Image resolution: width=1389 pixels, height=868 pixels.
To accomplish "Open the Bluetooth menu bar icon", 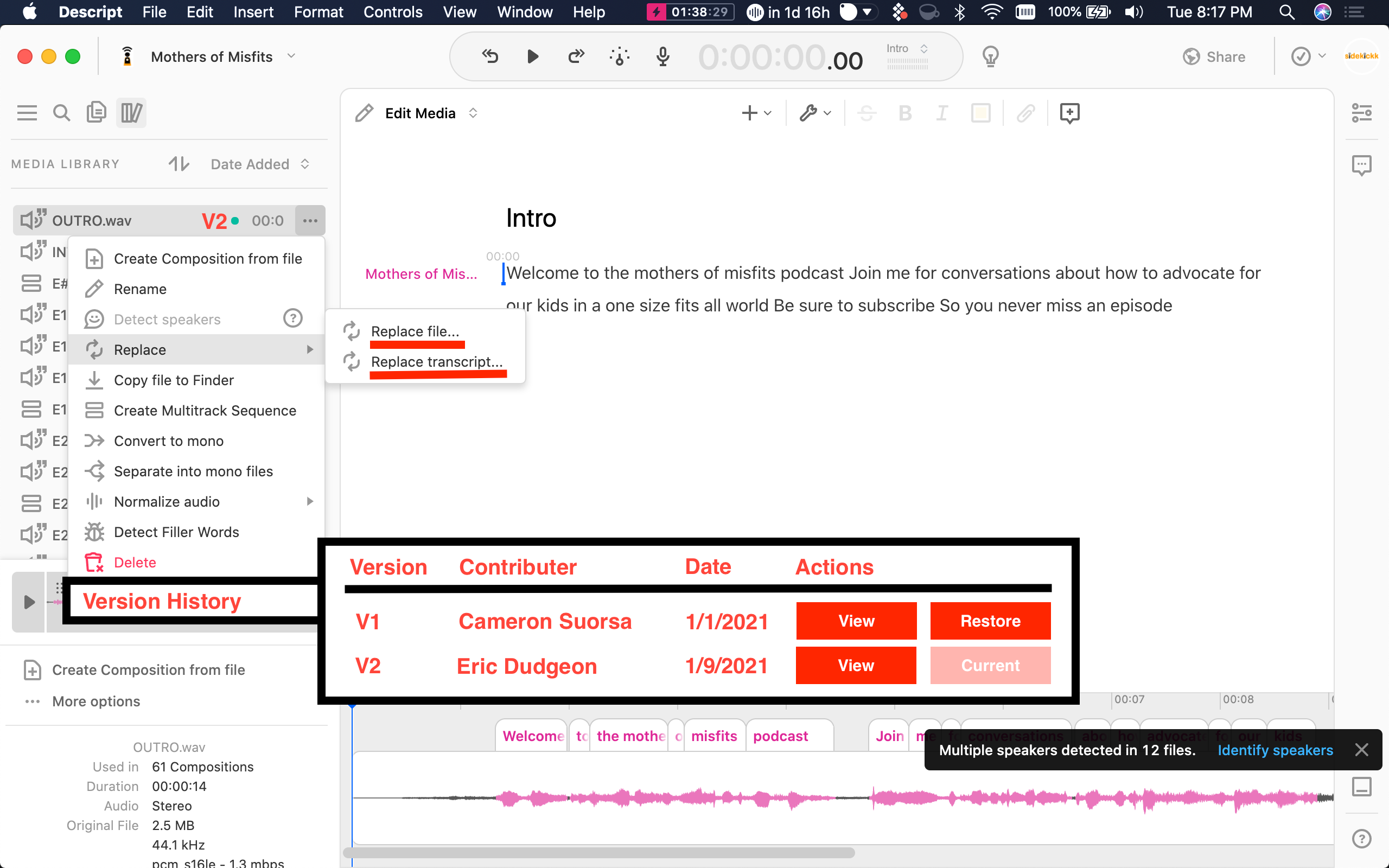I will (959, 12).
